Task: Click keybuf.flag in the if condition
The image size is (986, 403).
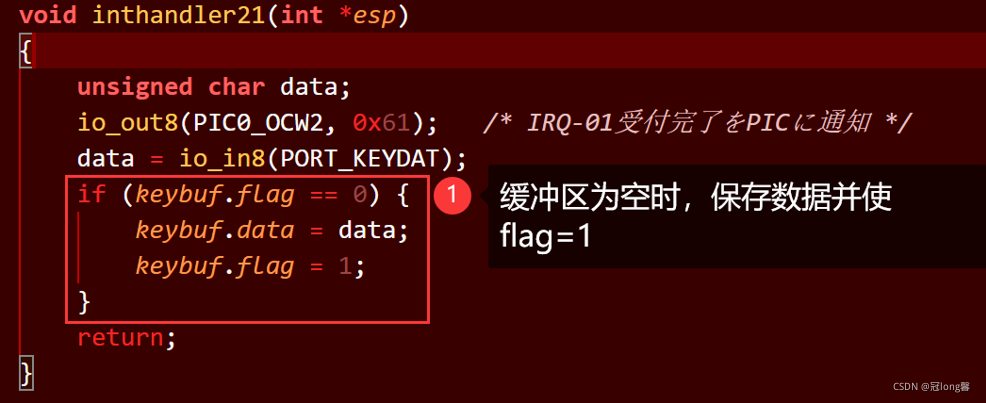Action: click(x=215, y=196)
